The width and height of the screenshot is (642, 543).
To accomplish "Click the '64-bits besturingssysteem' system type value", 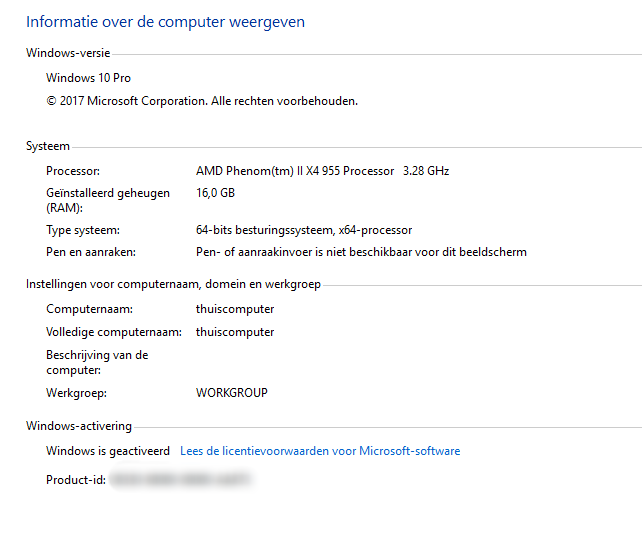I will coord(303,230).
